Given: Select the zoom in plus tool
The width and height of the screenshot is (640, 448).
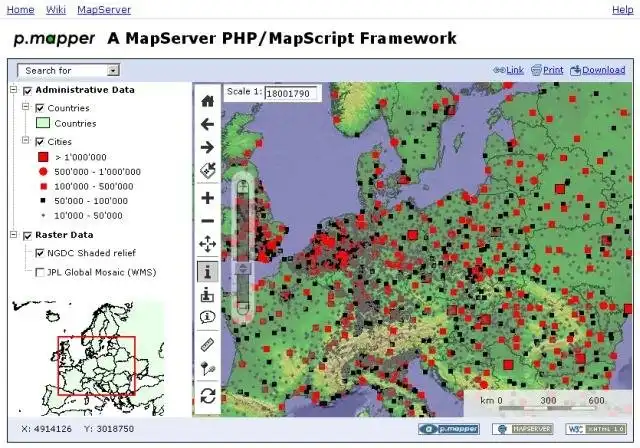Looking at the screenshot, I should (x=208, y=198).
